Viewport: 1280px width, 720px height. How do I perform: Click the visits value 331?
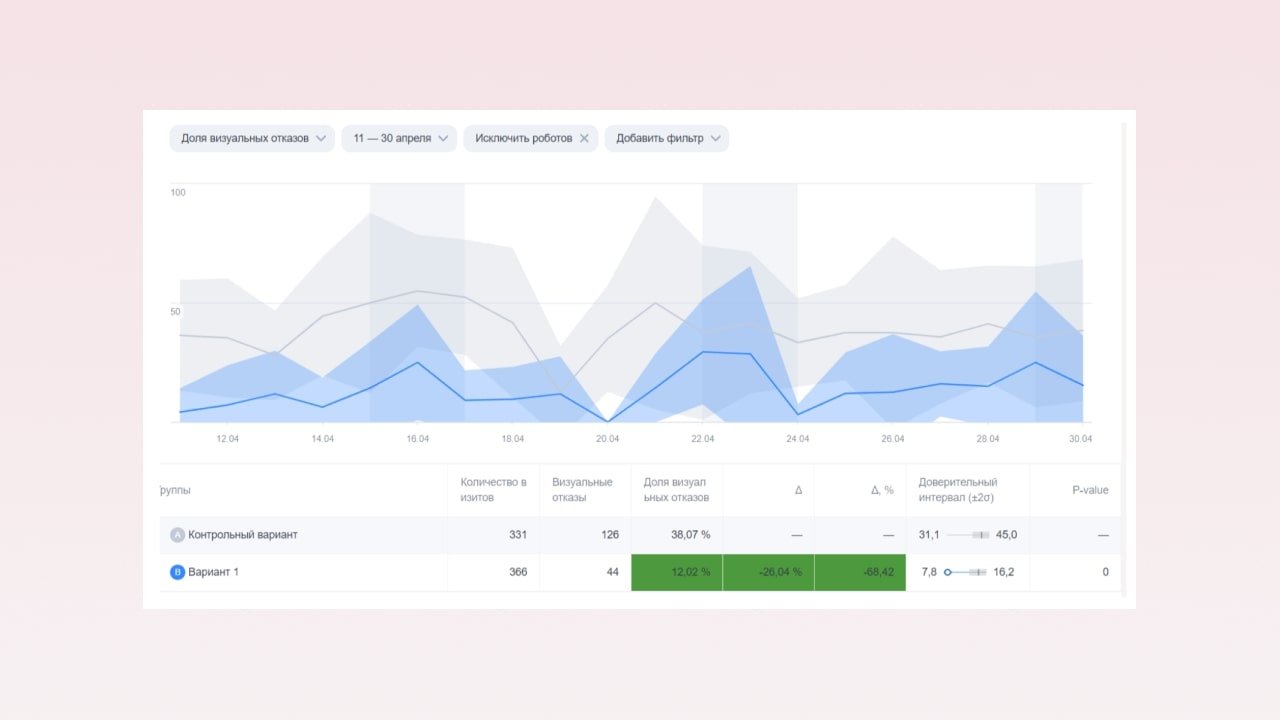[x=518, y=535]
